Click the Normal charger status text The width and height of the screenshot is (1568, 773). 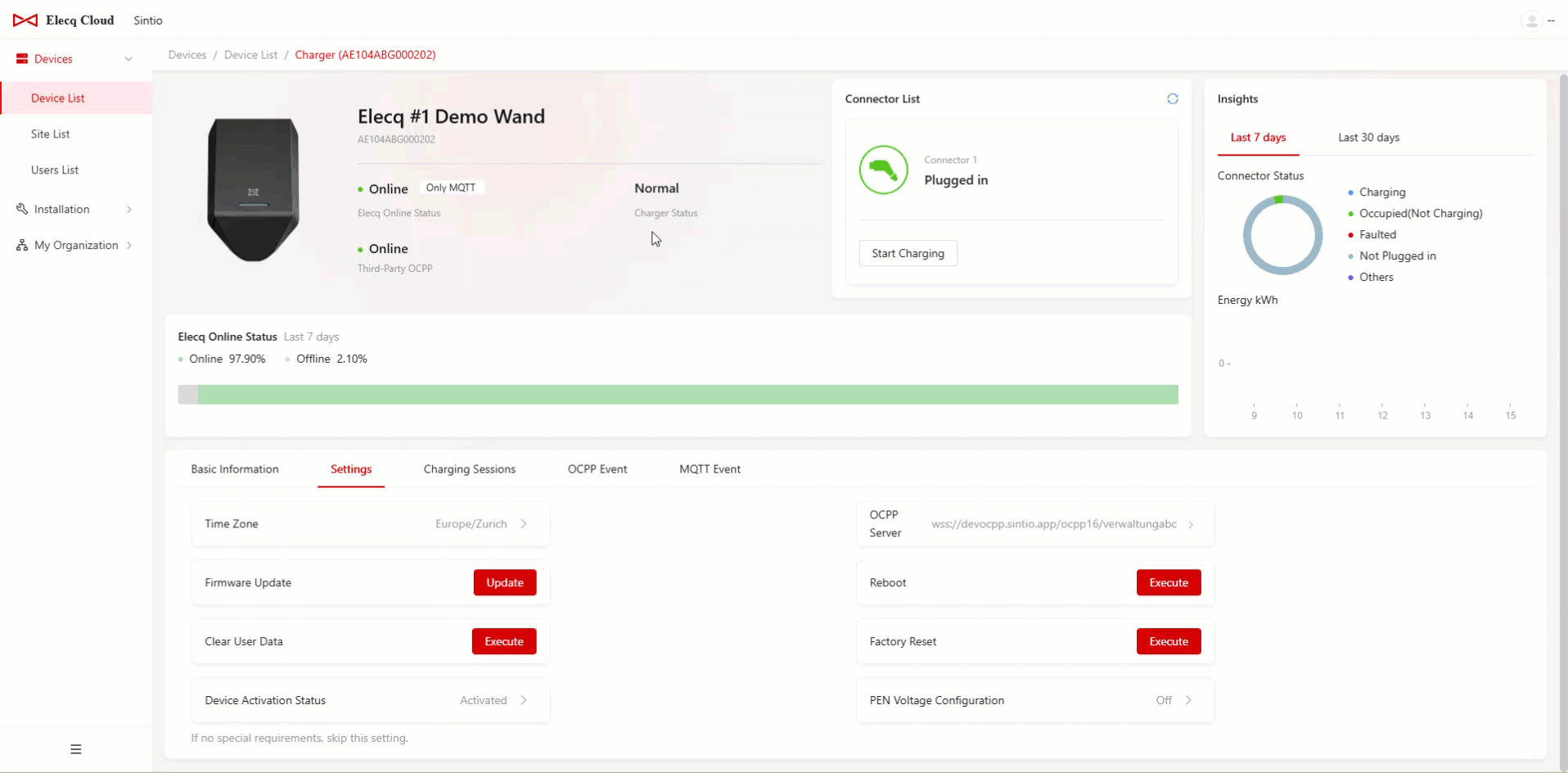pos(656,188)
